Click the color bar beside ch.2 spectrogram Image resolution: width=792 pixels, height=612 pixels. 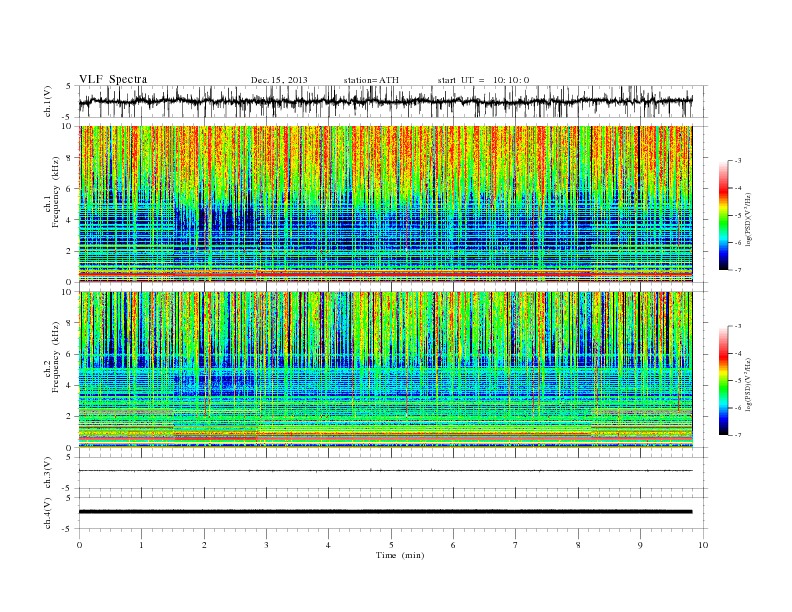[723, 381]
